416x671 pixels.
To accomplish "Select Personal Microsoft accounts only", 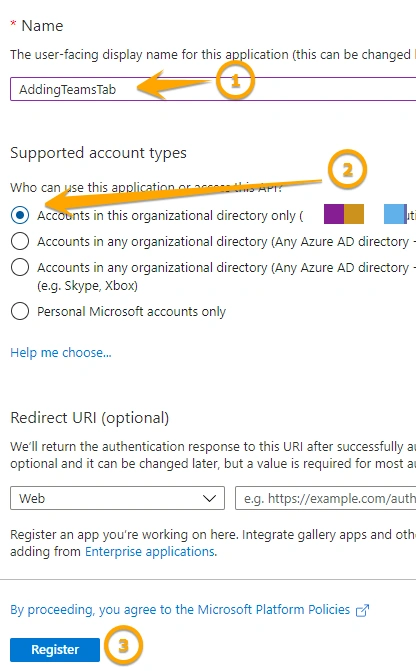I will pyautogui.click(x=20, y=311).
